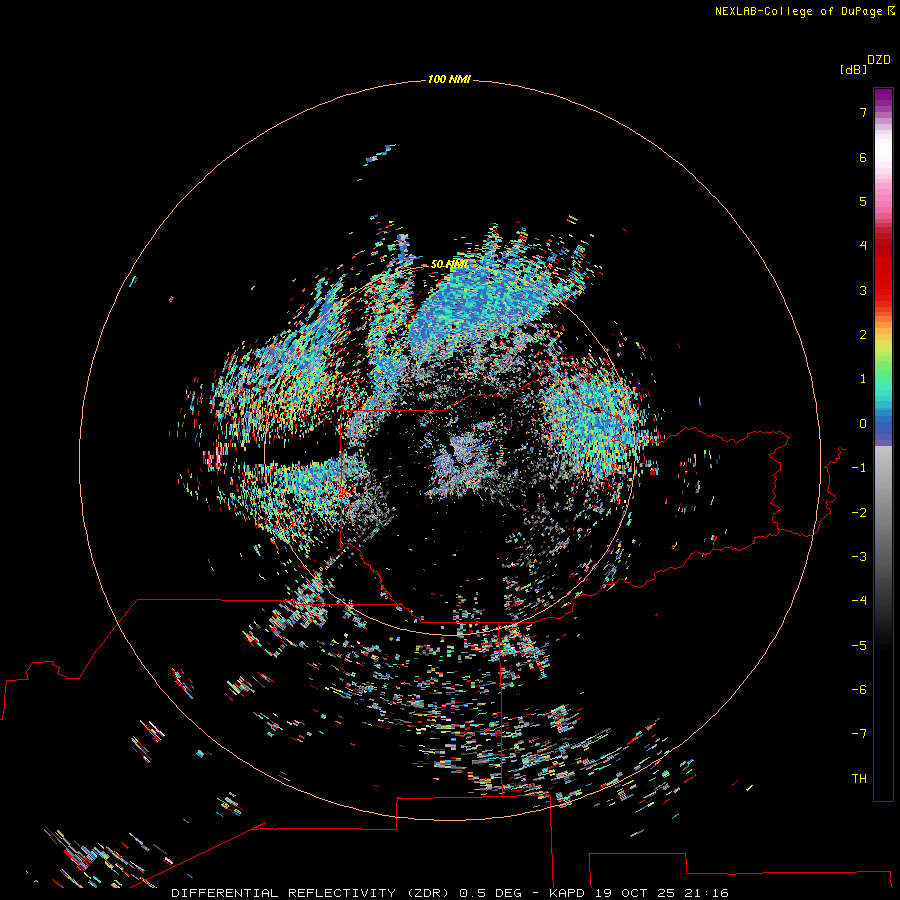Click the -3 value on the color scale
This screenshot has width=900, height=900.
tap(859, 557)
